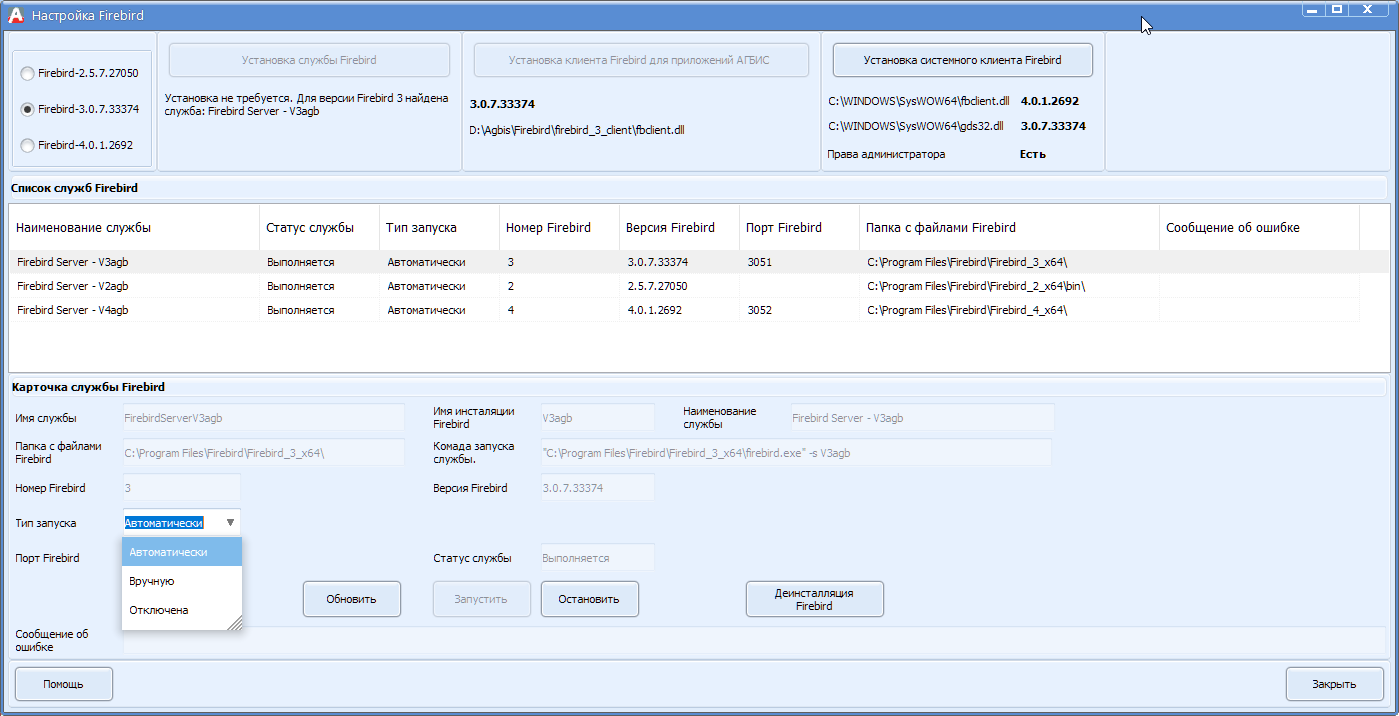Sort by Порт Firebird column header
The image size is (1399, 716).
(800, 227)
